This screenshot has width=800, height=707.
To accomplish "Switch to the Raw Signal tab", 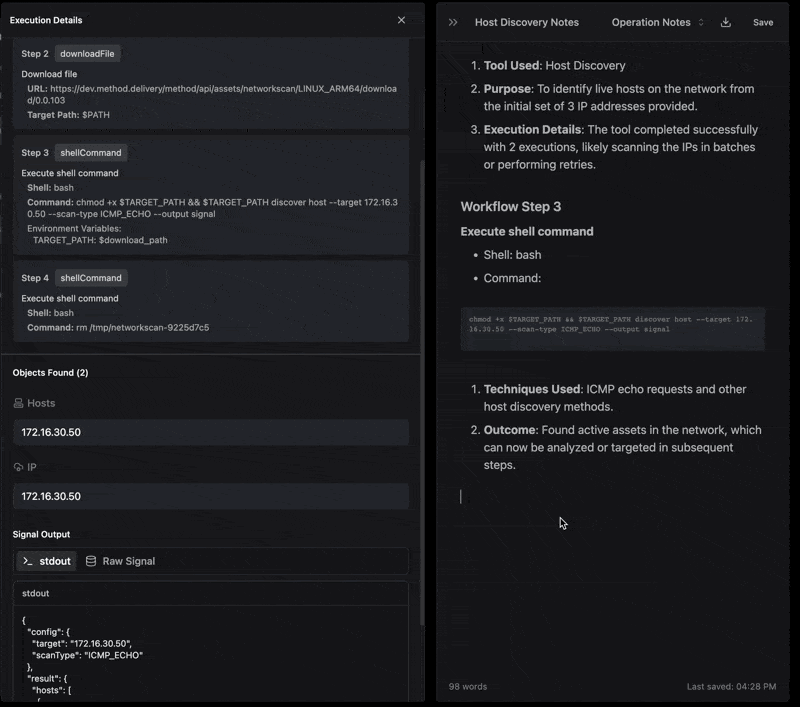I will point(120,561).
